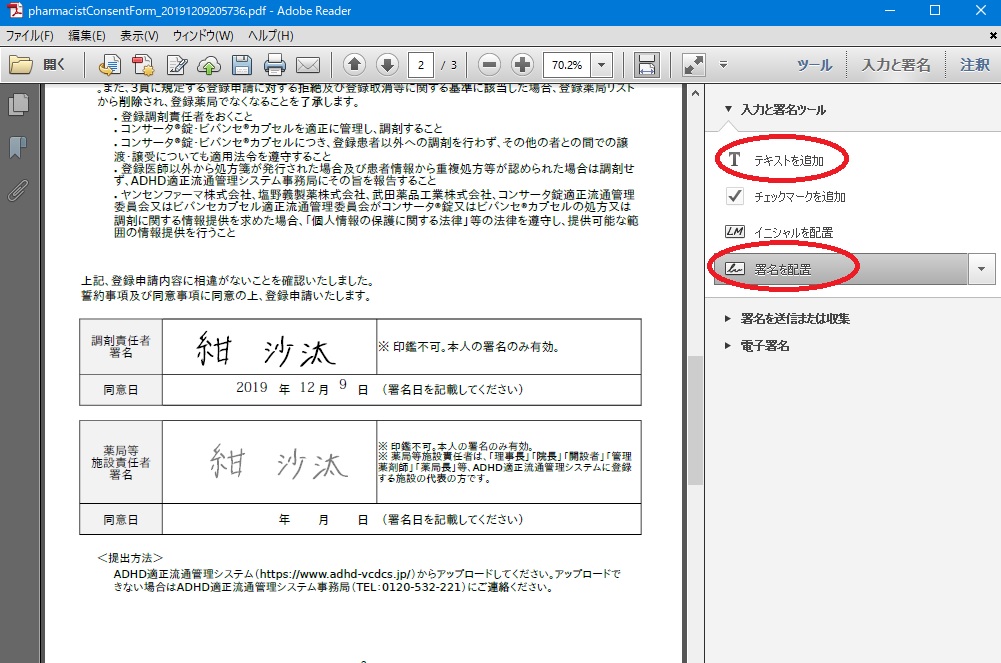Image resolution: width=1001 pixels, height=663 pixels.
Task: Expand the 署名を送信または収集 section
Action: pos(795,319)
